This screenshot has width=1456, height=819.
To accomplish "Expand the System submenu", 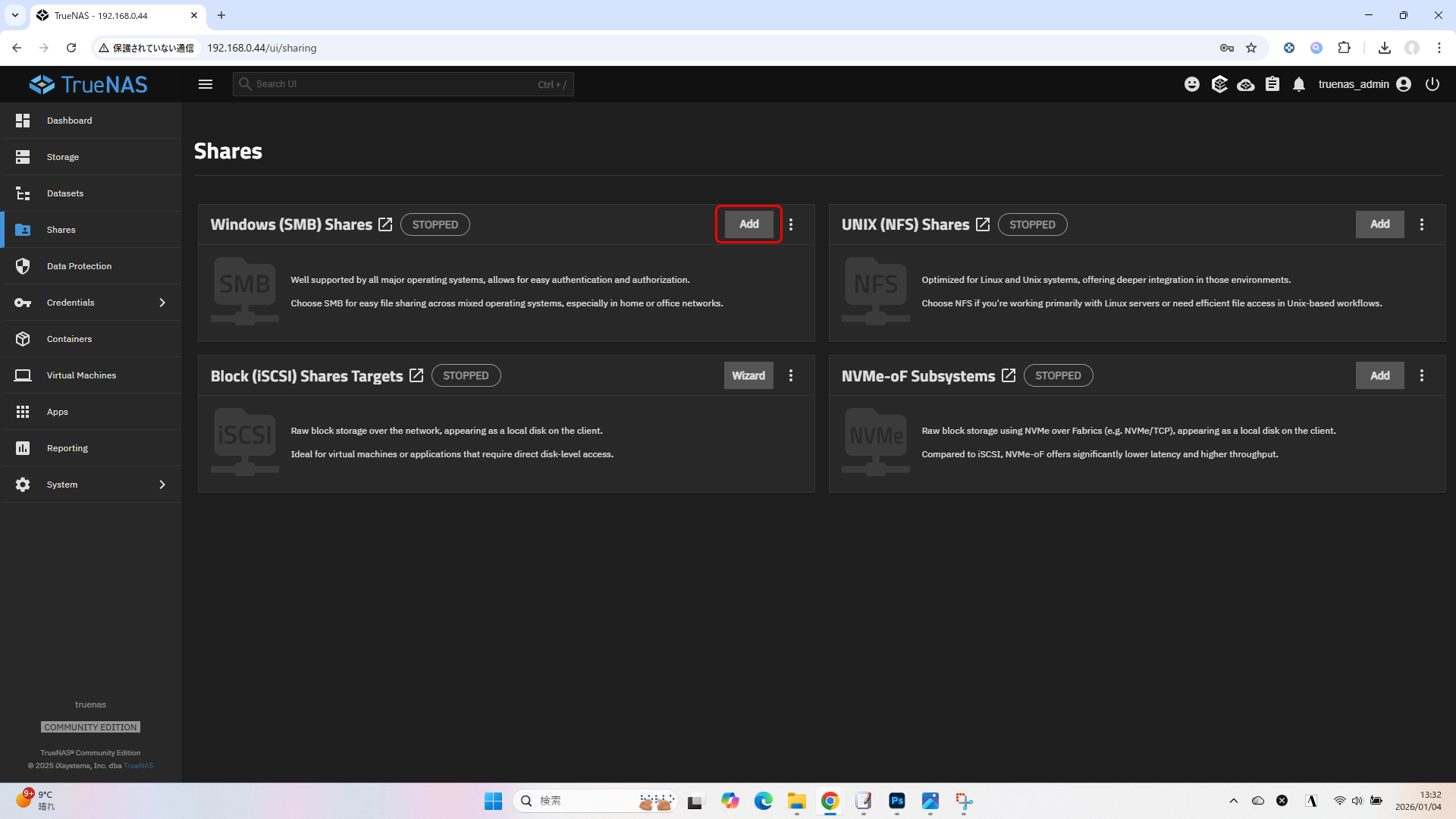I will [x=162, y=485].
